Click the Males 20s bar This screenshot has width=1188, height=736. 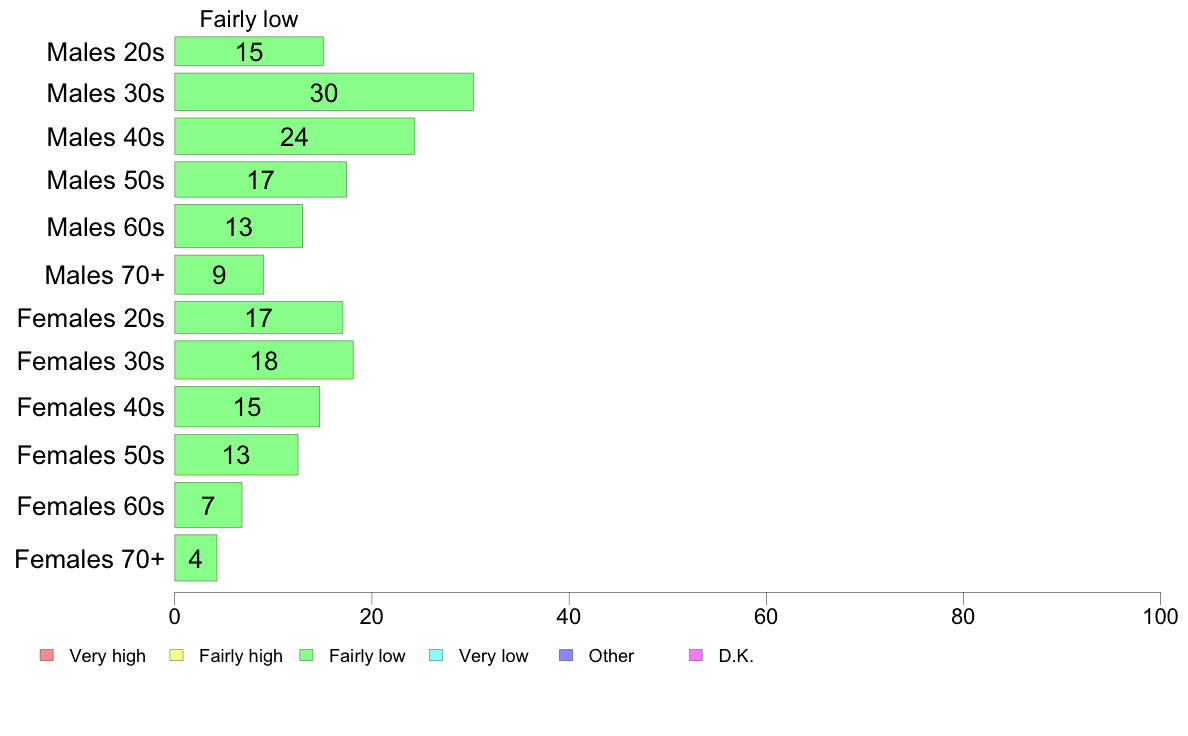click(x=249, y=52)
